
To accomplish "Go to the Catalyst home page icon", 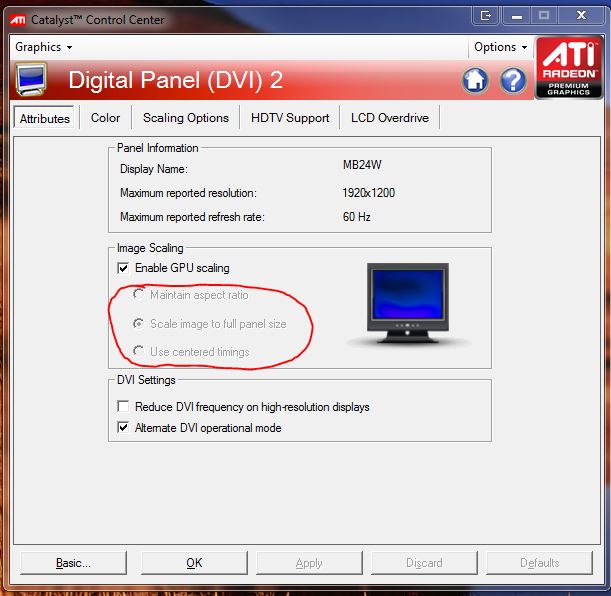I will coord(475,80).
